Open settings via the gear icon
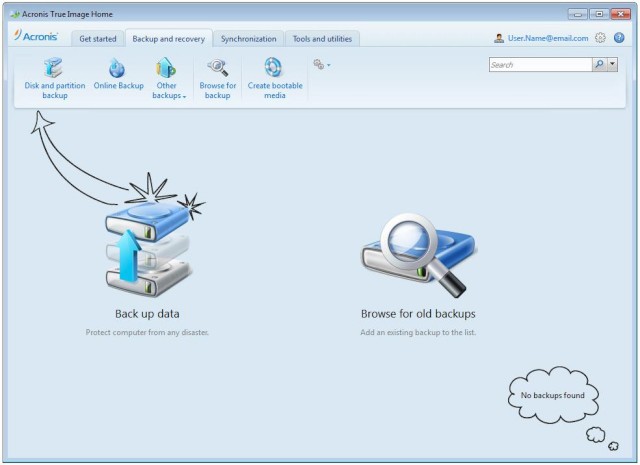 pyautogui.click(x=600, y=38)
